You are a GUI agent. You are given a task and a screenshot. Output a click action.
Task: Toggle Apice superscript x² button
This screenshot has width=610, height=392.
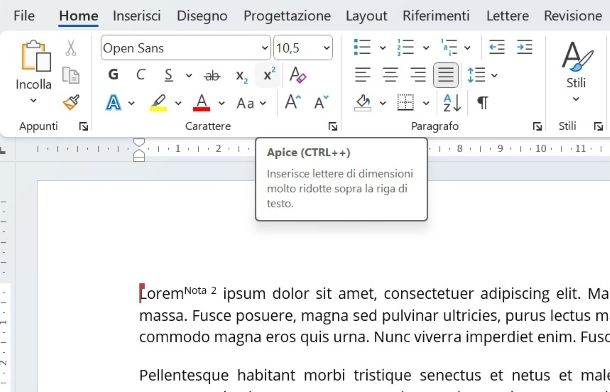[268, 75]
